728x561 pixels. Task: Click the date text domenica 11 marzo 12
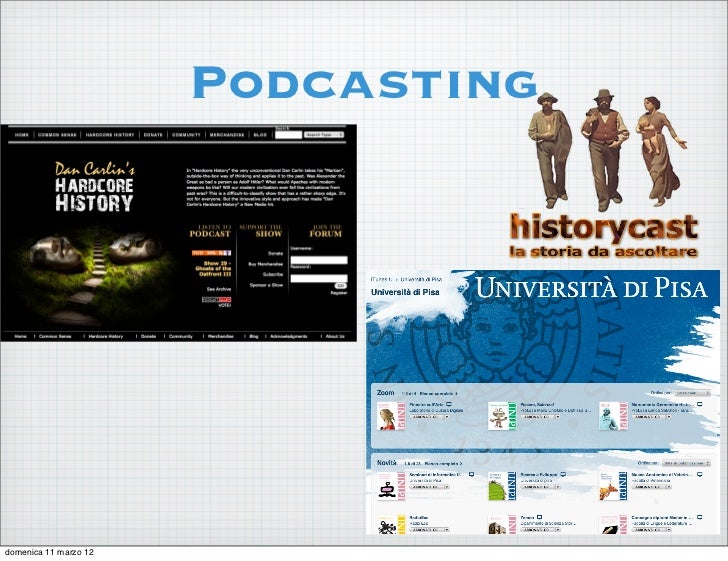[x=49, y=552]
